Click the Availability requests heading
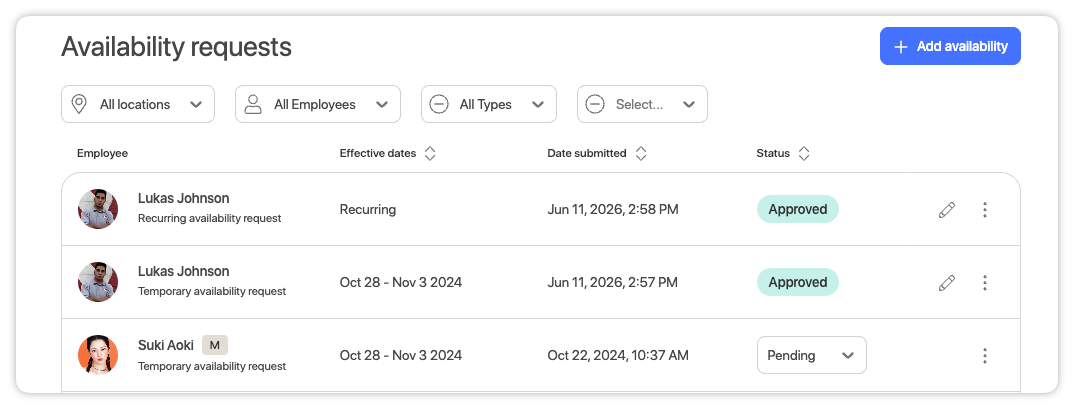 pyautogui.click(x=176, y=47)
